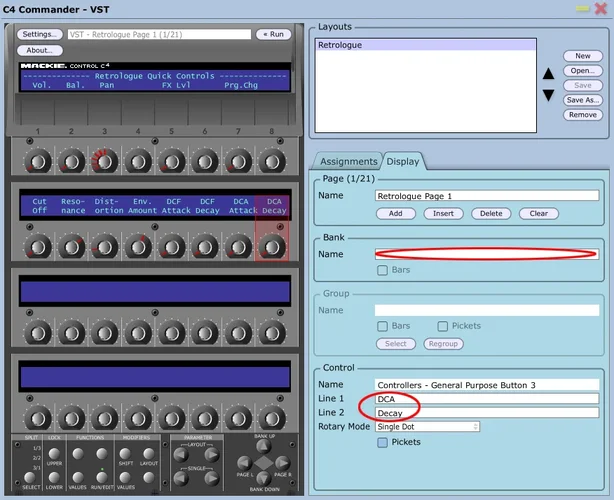Enable the Bars checkbox under Bank
The width and height of the screenshot is (614, 500).
[382, 270]
